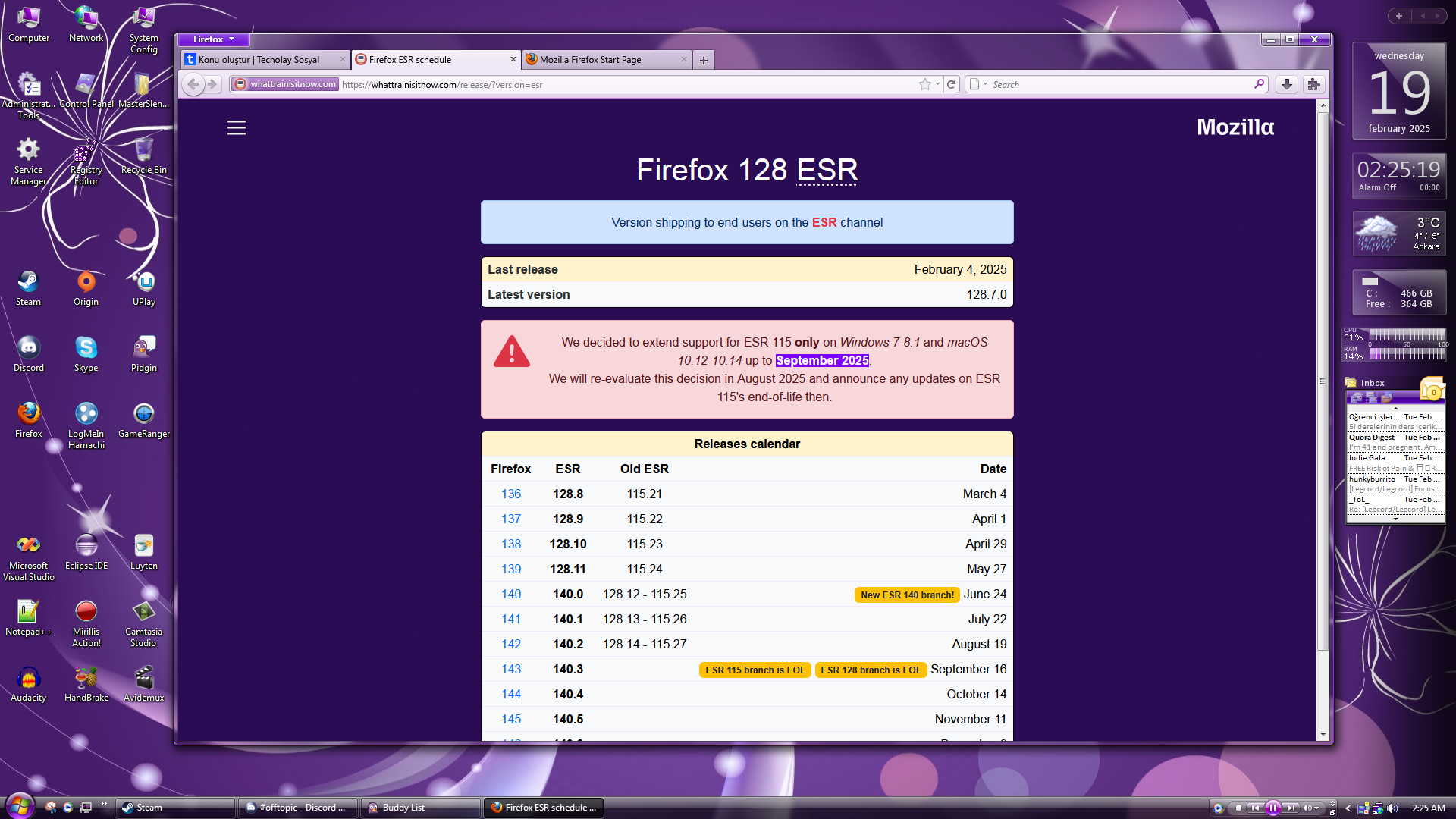Open the Registry Editor desktop shortcut

[x=86, y=162]
